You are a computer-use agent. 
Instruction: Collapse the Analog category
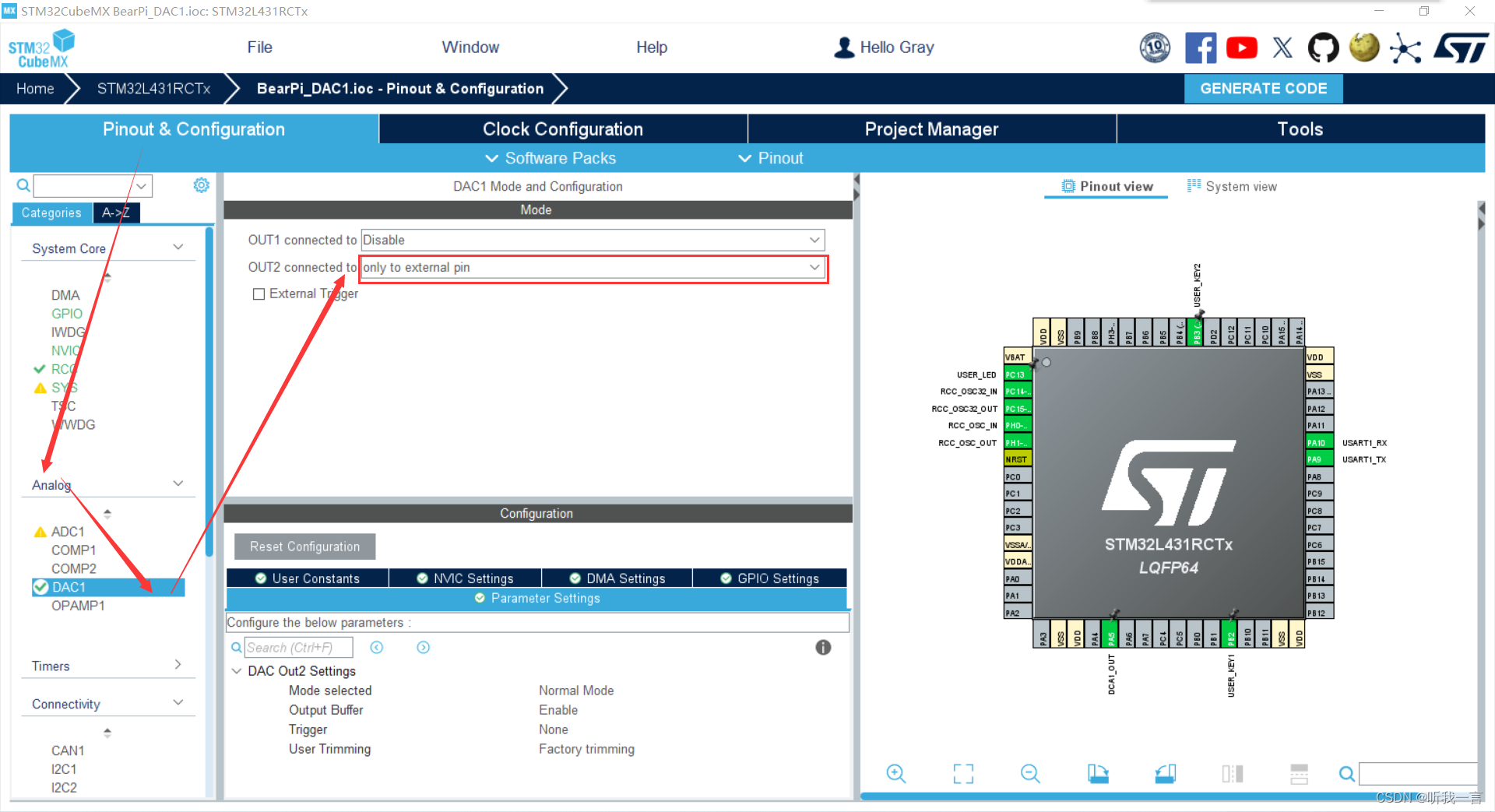178,483
